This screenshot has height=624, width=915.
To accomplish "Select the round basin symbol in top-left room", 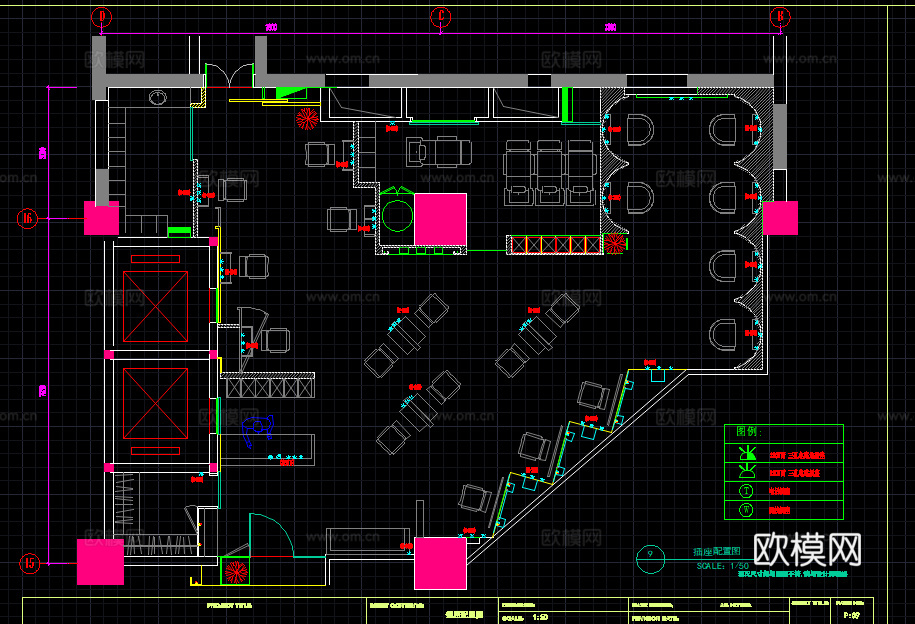I will (x=157, y=97).
